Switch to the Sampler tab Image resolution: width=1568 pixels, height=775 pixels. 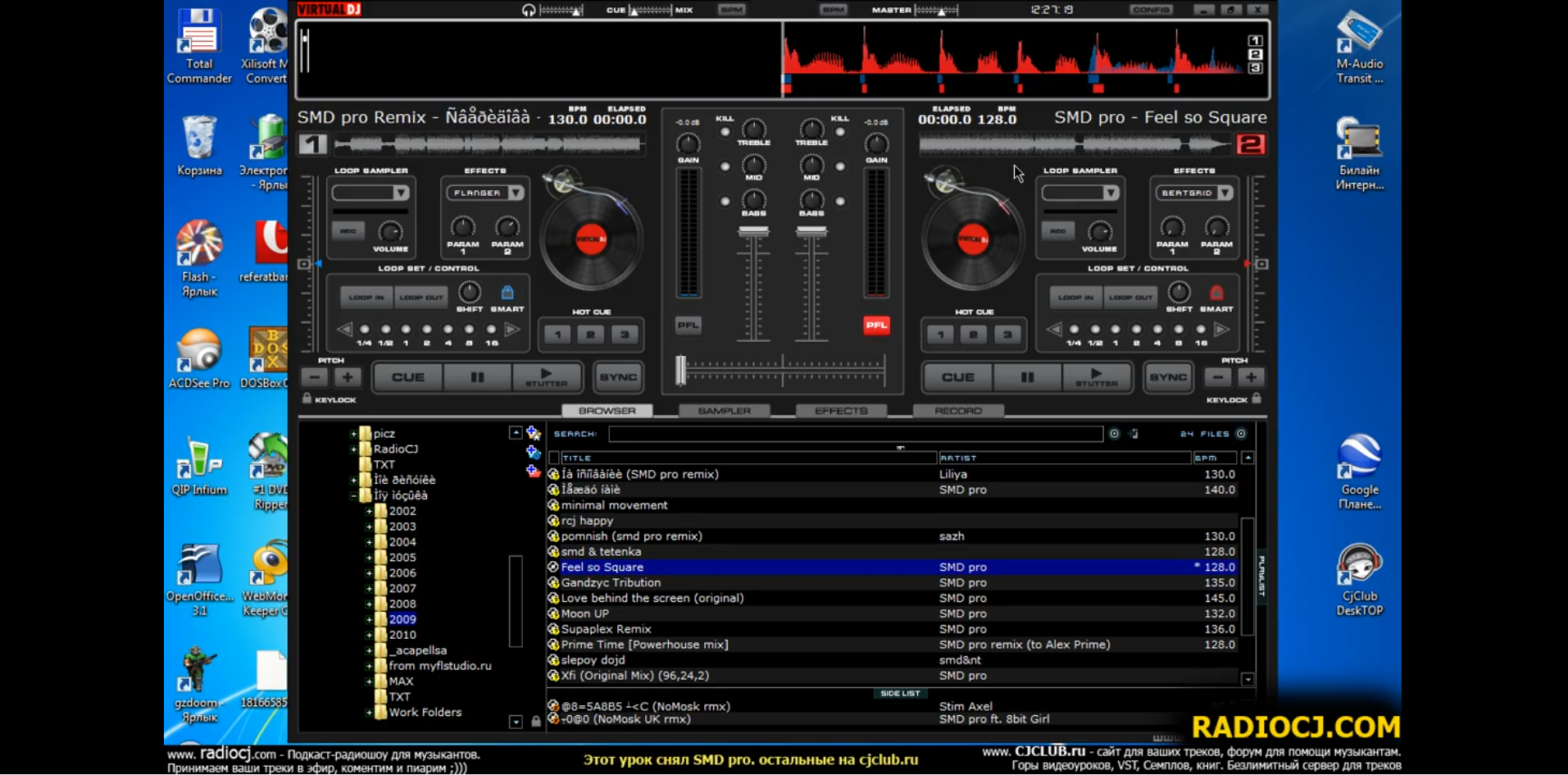click(724, 411)
